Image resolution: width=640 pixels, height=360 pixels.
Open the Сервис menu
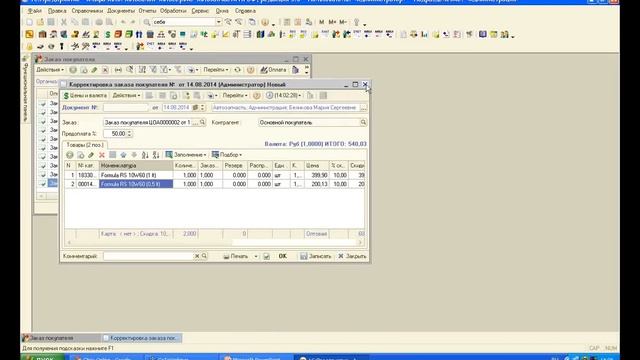click(200, 11)
